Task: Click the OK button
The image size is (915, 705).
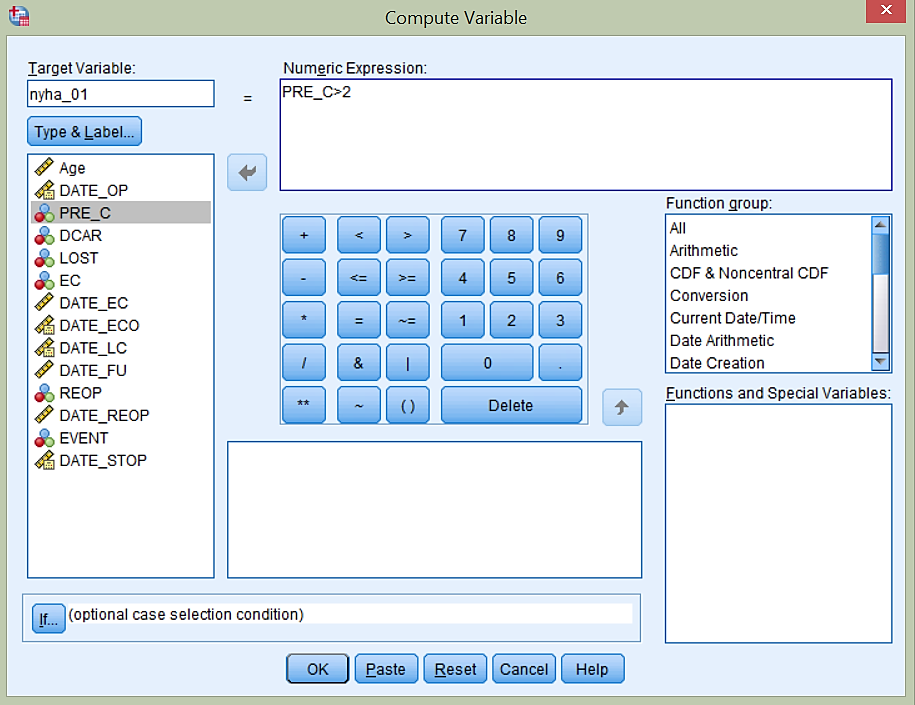Action: click(x=317, y=669)
